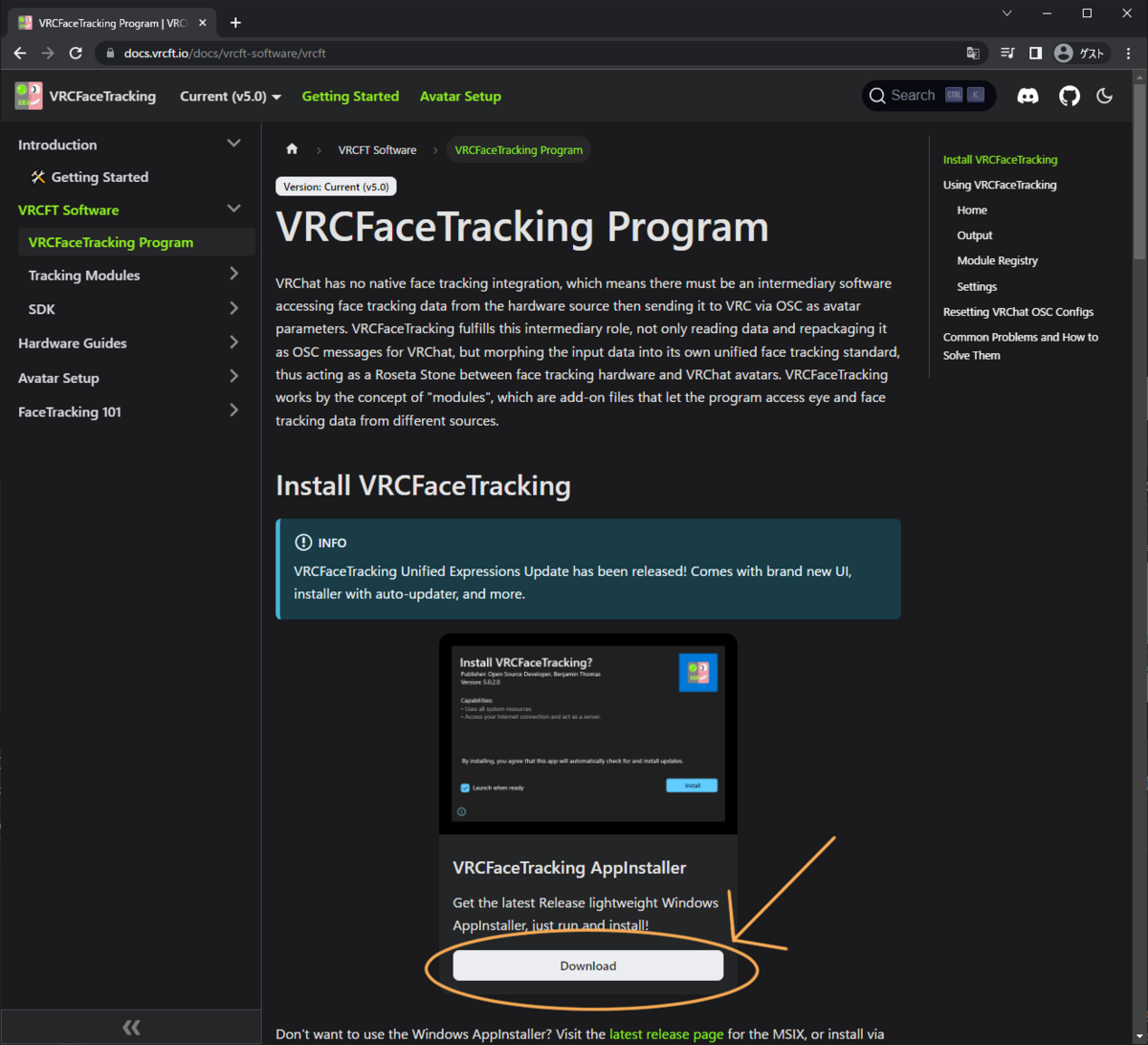Collapse the VRCFT Software sidebar section
Screen dimensions: 1148x1045
(x=233, y=209)
